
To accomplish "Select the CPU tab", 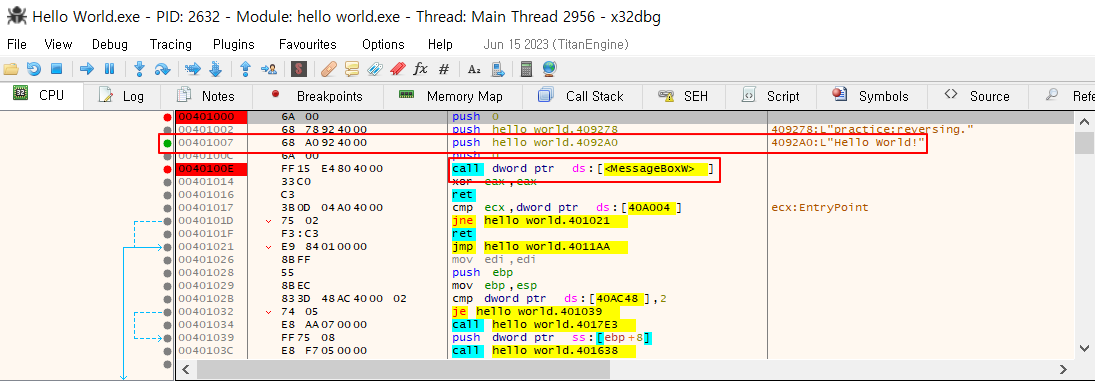I will click(x=41, y=96).
